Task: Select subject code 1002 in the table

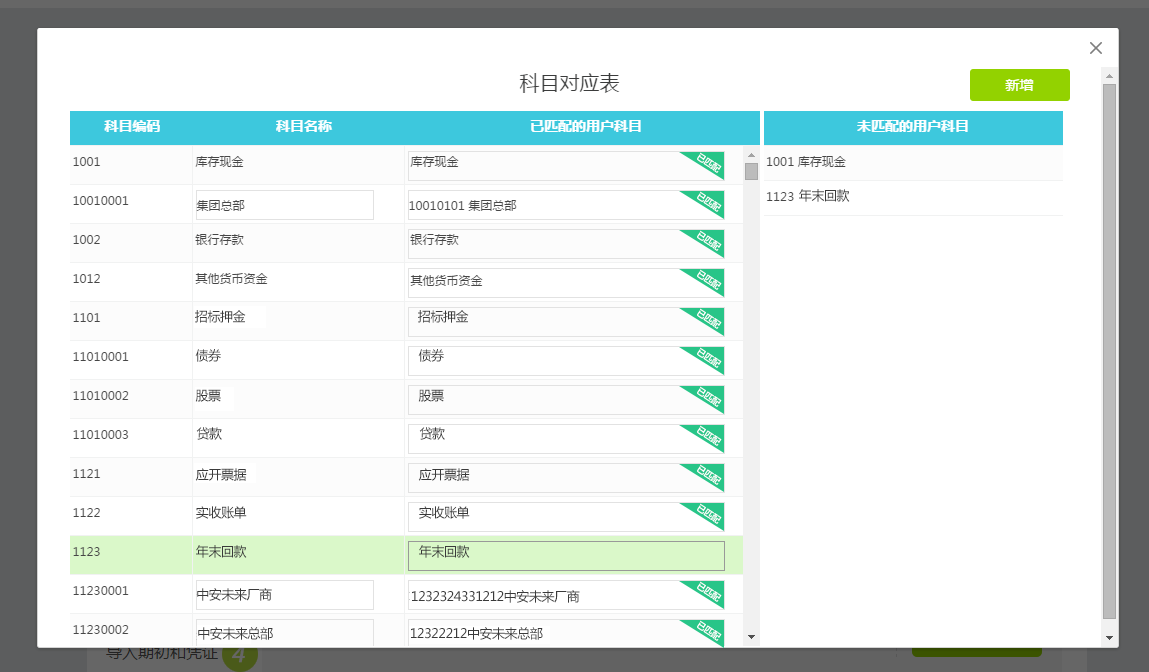Action: [86, 240]
